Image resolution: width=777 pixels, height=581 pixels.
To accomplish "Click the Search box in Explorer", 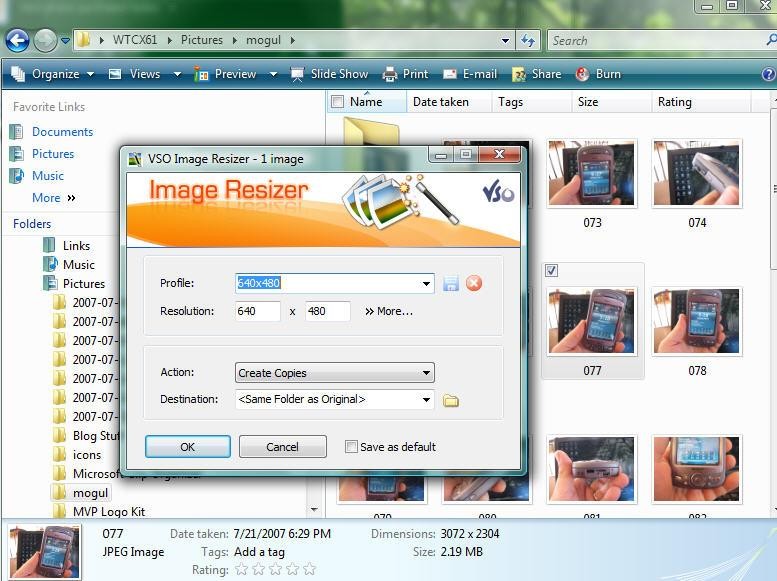I will coord(659,41).
